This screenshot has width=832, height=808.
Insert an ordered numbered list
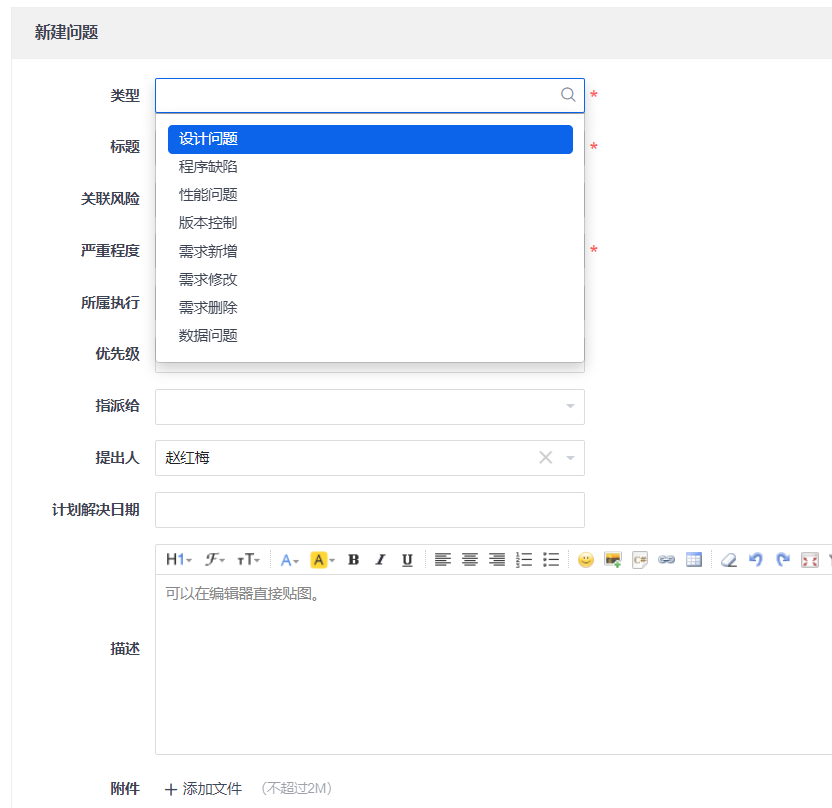(524, 560)
